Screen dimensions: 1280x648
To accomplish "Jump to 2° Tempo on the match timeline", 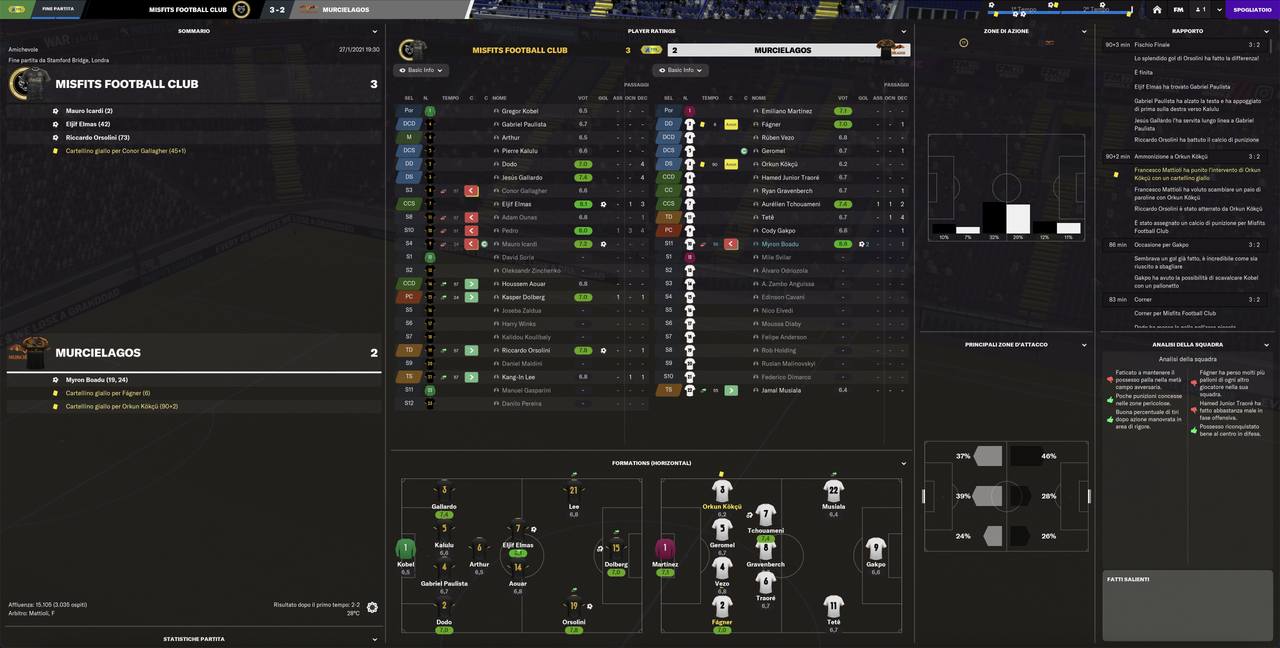I will click(1095, 9).
